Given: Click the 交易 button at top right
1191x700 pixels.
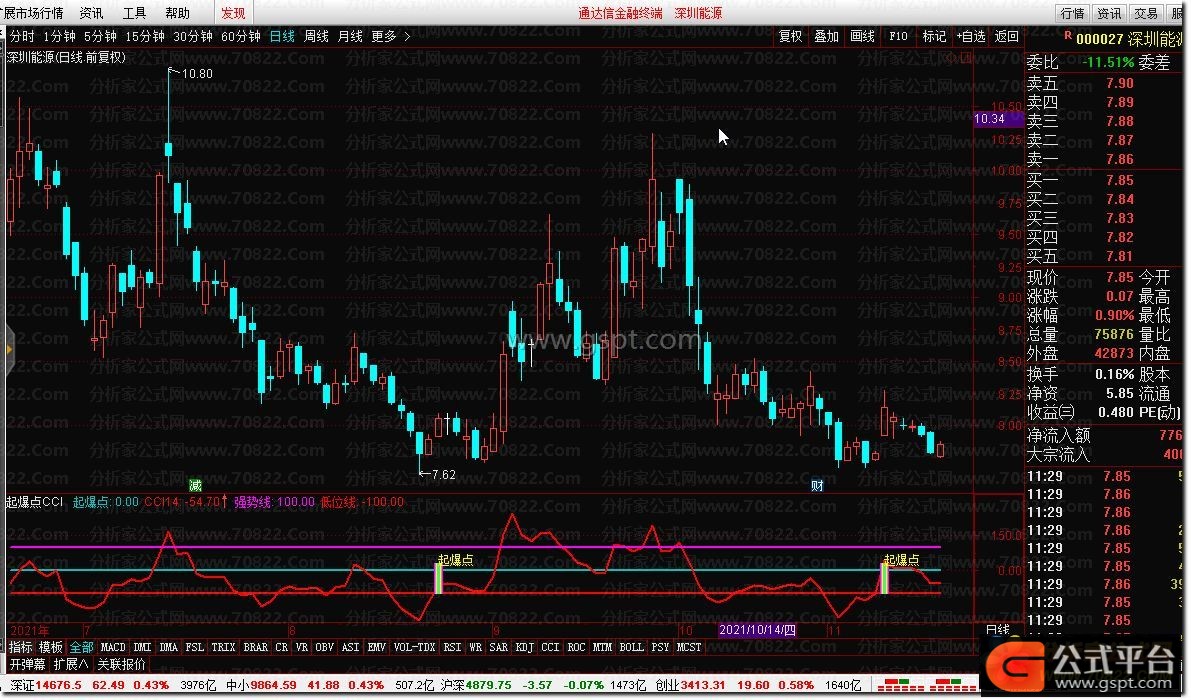Looking at the screenshot, I should click(1145, 13).
